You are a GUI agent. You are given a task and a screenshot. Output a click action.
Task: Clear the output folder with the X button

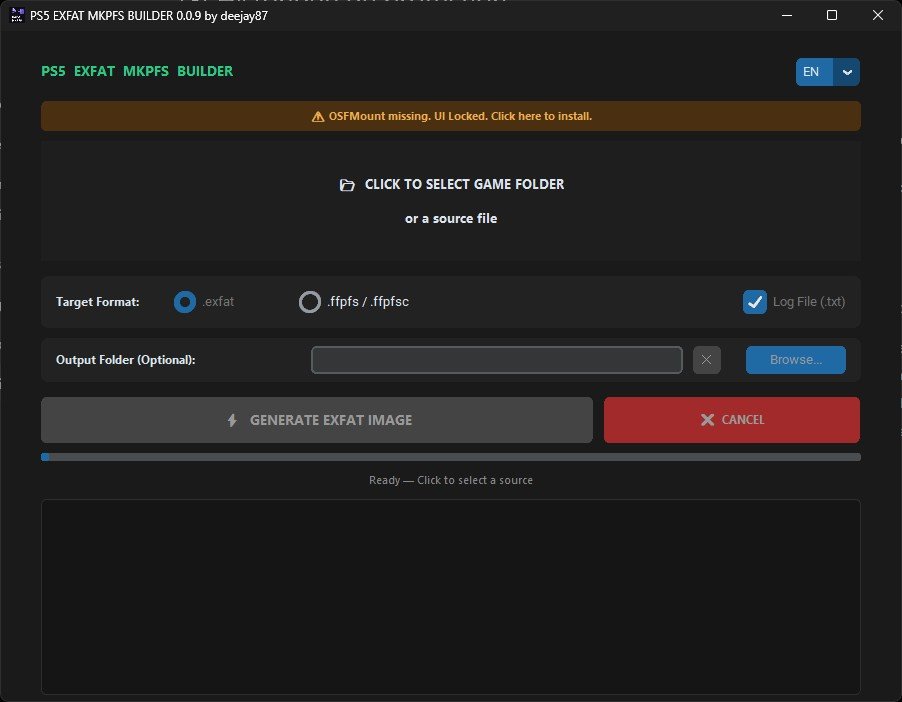tap(706, 360)
